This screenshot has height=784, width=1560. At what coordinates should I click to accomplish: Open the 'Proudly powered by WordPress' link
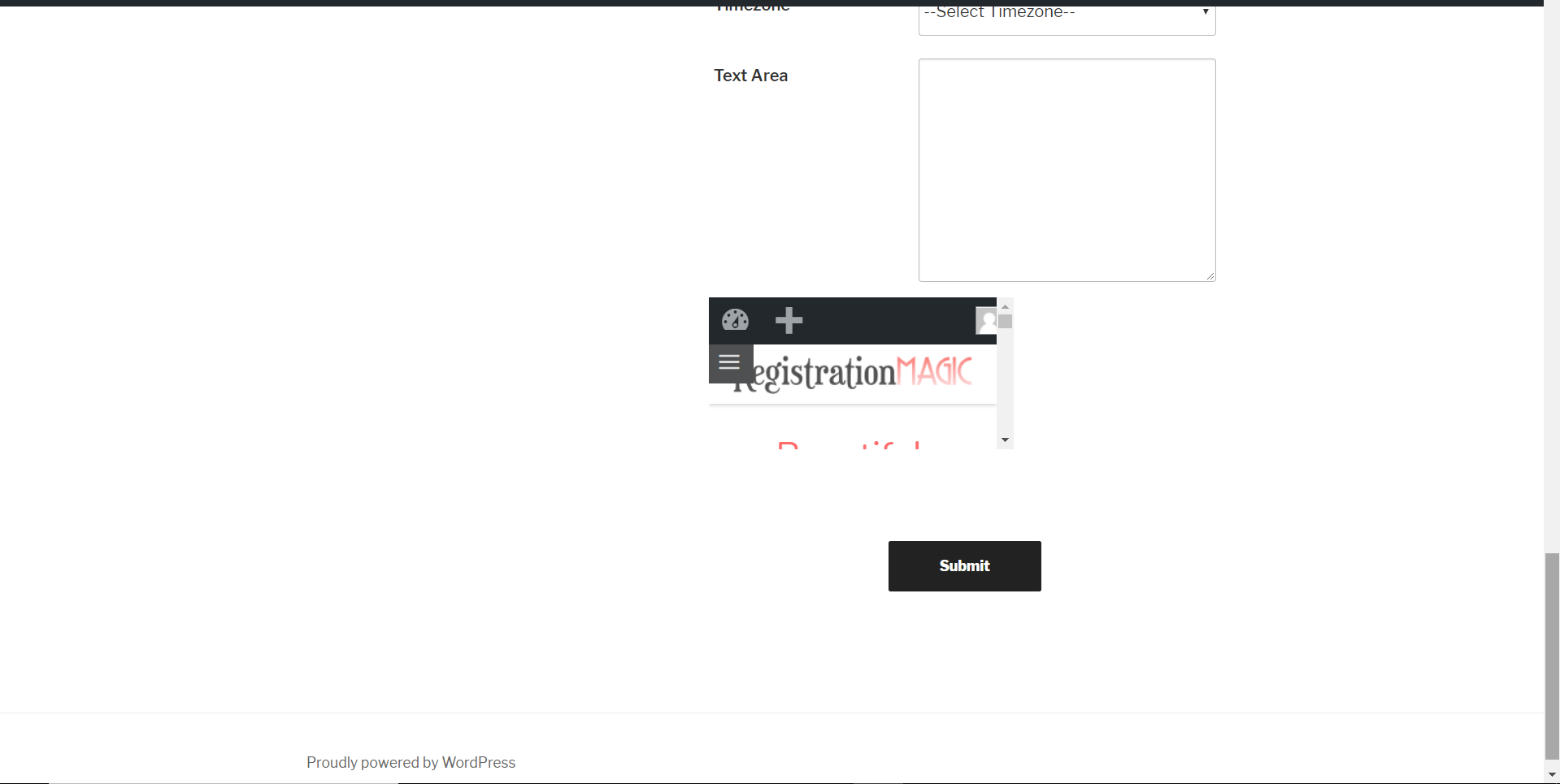pyautogui.click(x=410, y=762)
